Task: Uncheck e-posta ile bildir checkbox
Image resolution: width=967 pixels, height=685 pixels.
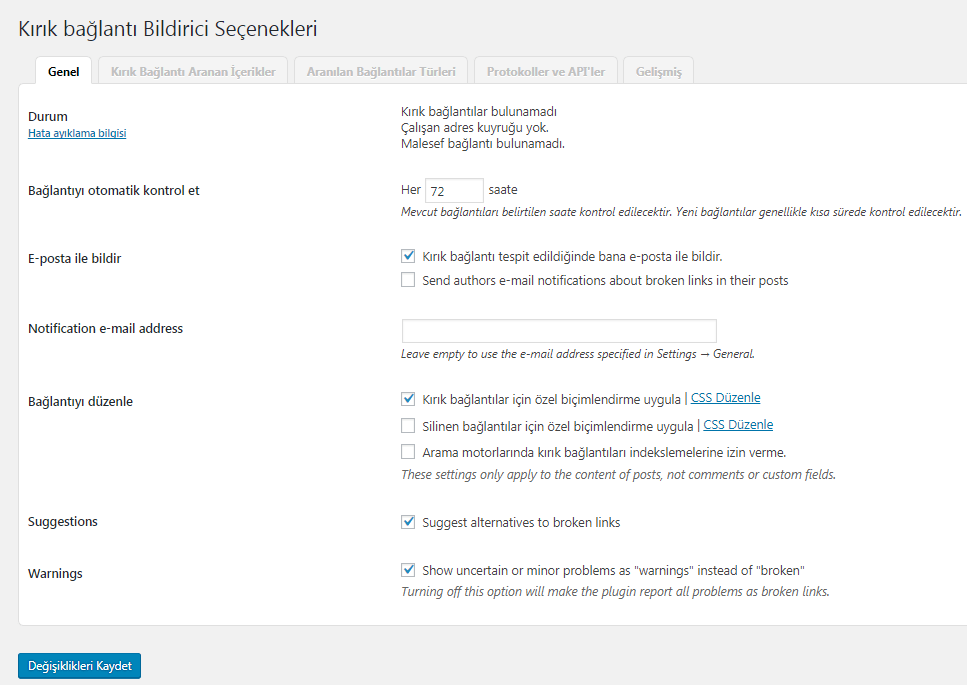Action: (x=408, y=256)
